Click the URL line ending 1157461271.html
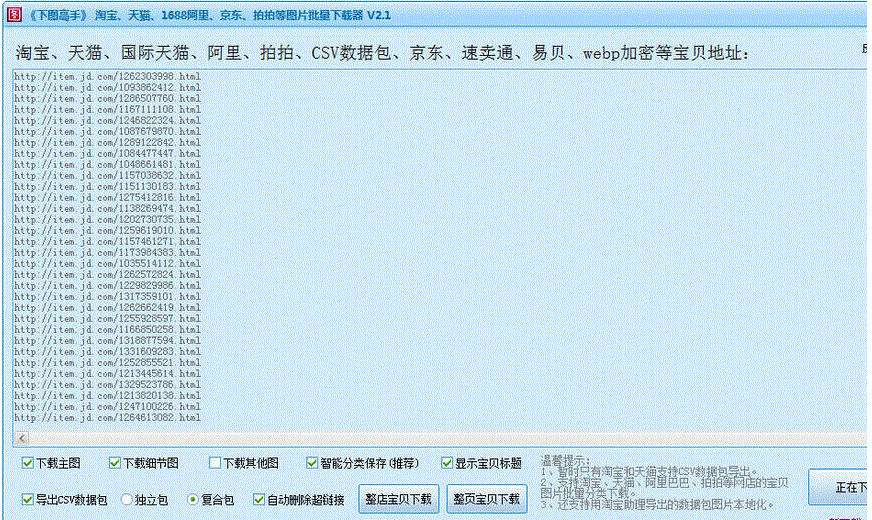 (107, 241)
